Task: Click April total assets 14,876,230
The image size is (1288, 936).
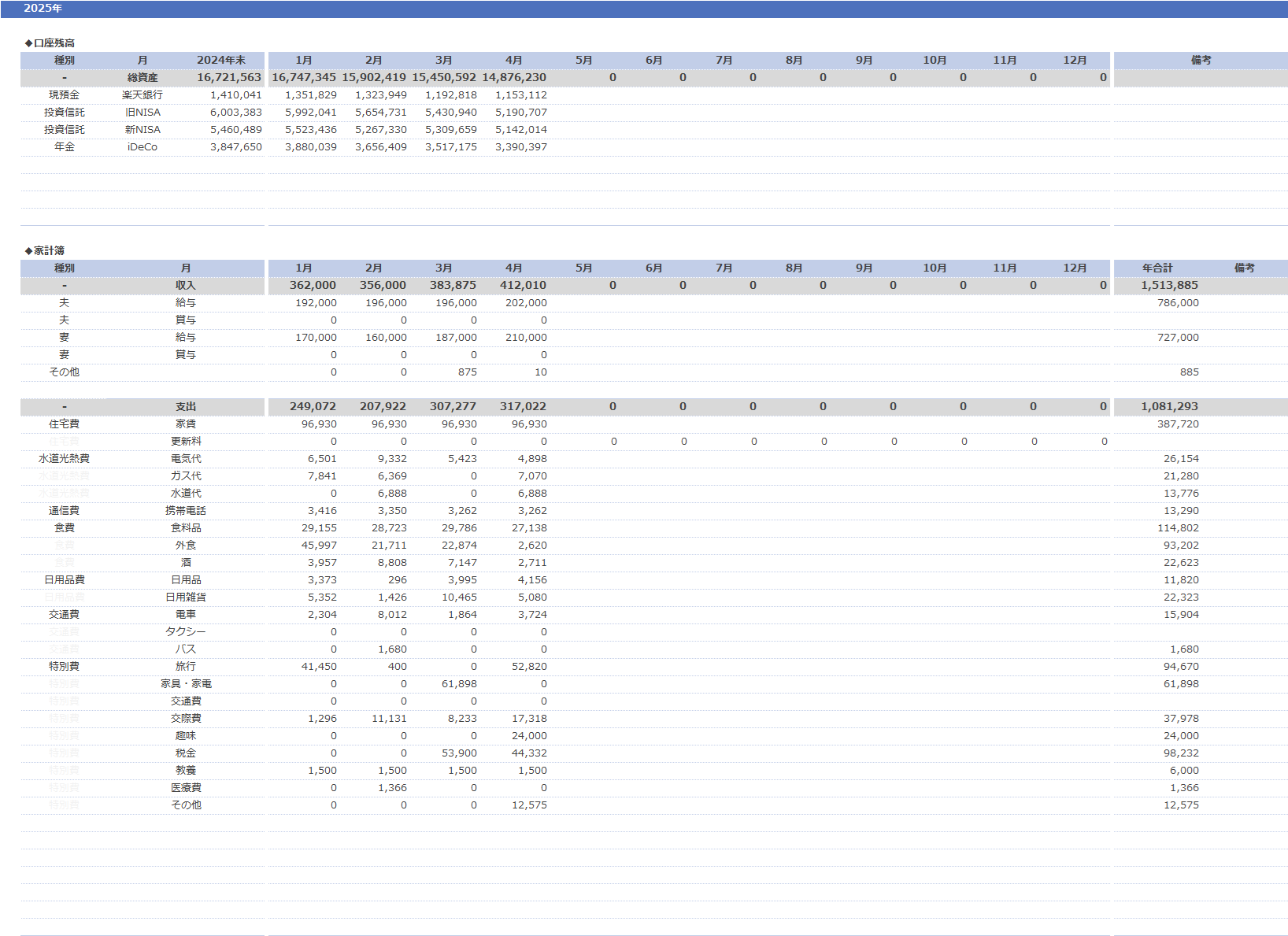Action: click(x=514, y=78)
